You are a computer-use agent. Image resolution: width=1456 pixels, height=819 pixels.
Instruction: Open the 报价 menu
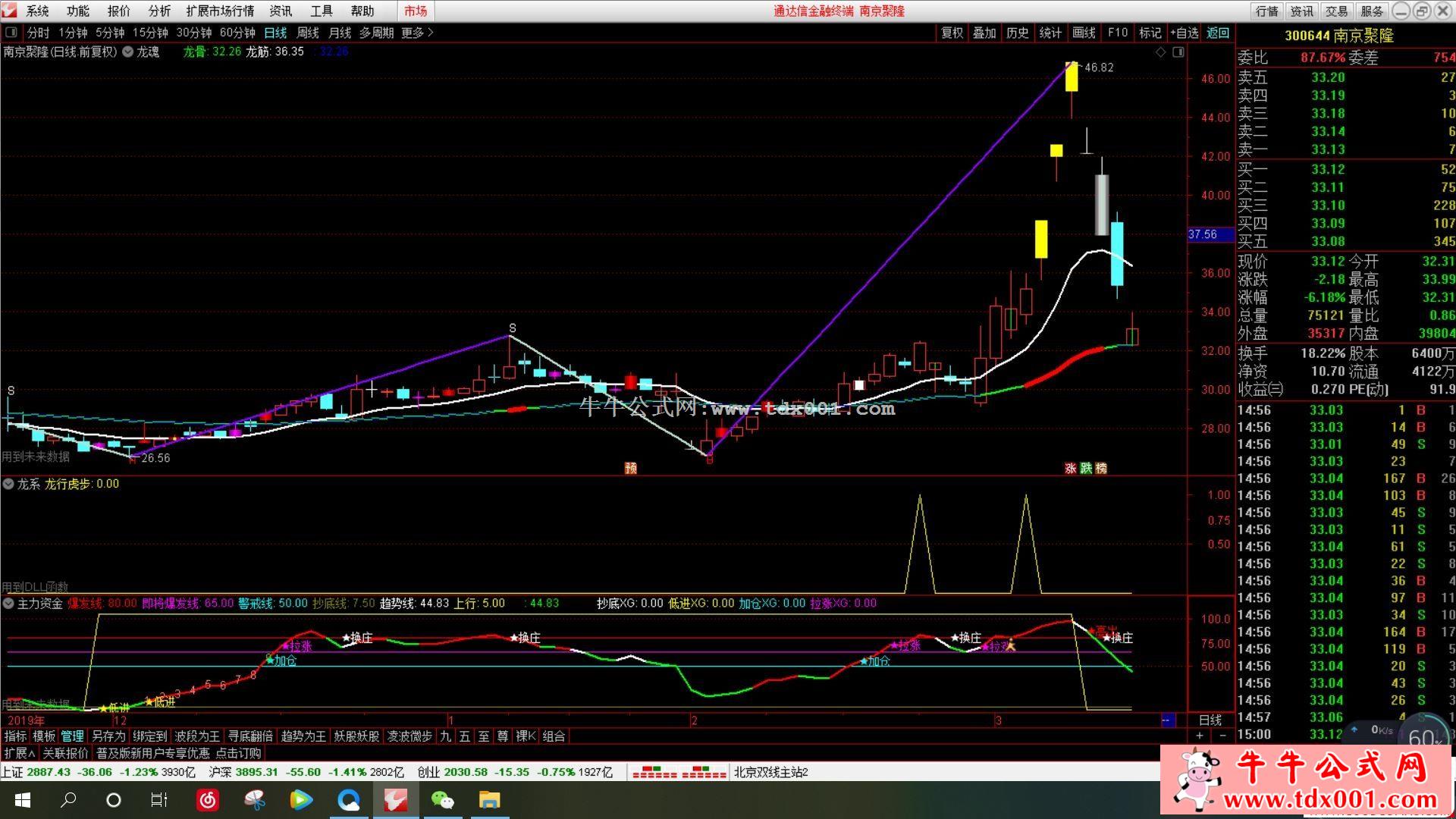(x=119, y=11)
